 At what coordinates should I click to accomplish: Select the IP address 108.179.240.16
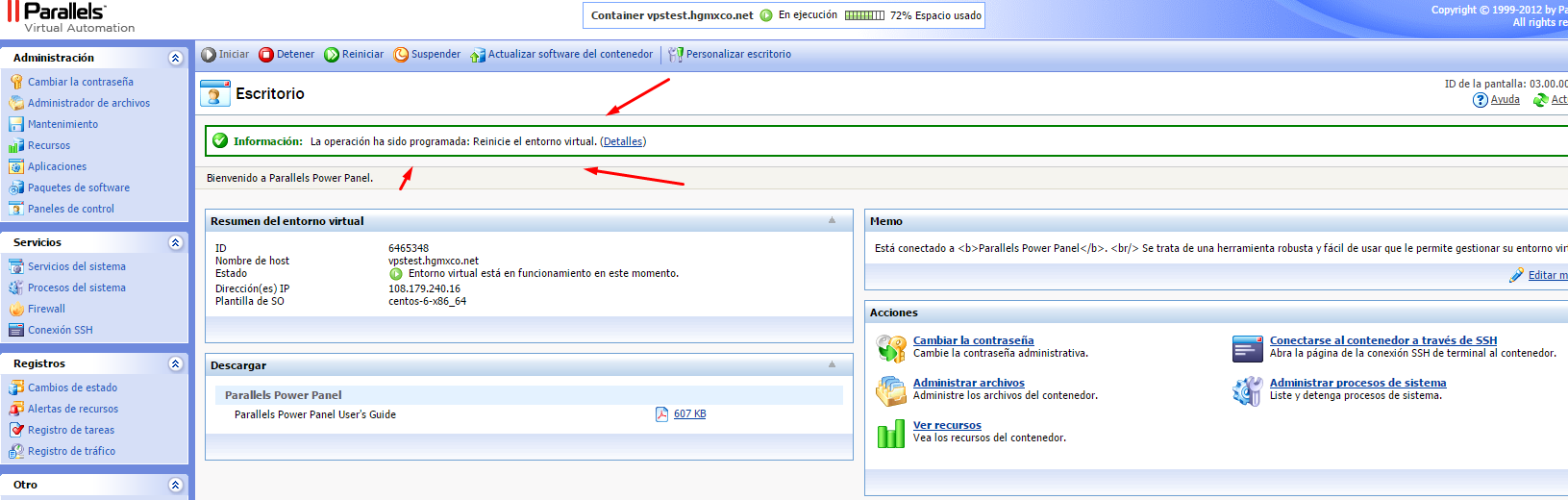[x=424, y=288]
